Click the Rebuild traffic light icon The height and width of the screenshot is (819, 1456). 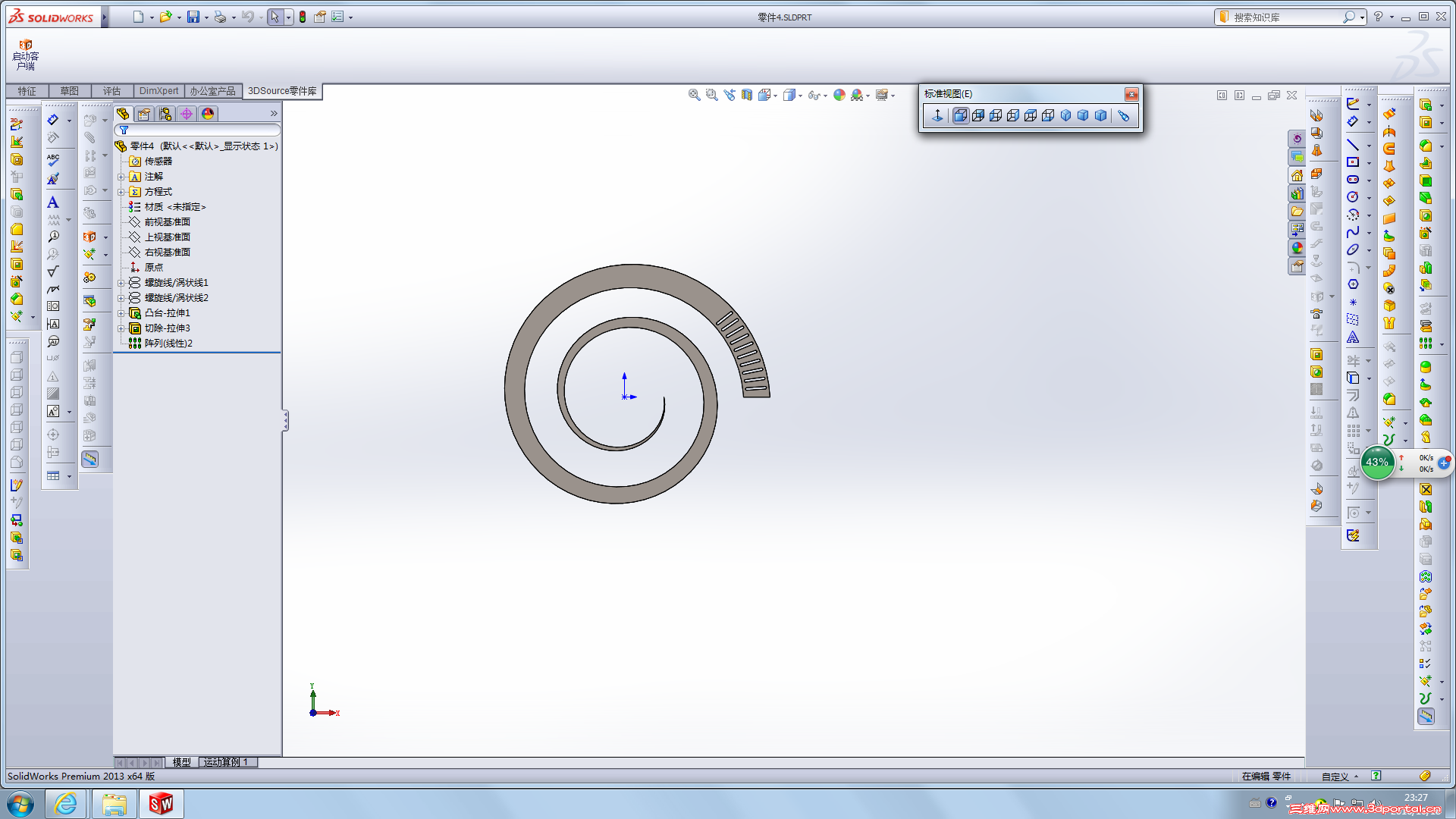tap(303, 17)
